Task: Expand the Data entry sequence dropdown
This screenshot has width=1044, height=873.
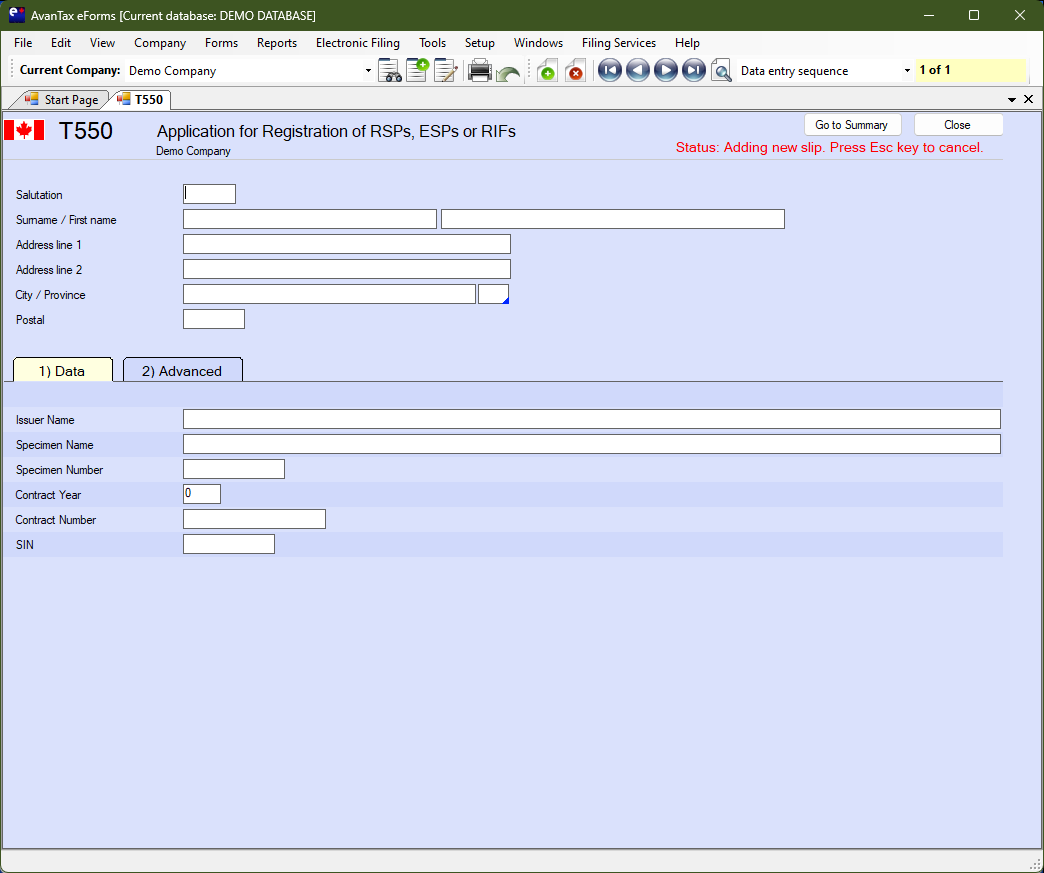Action: point(907,71)
